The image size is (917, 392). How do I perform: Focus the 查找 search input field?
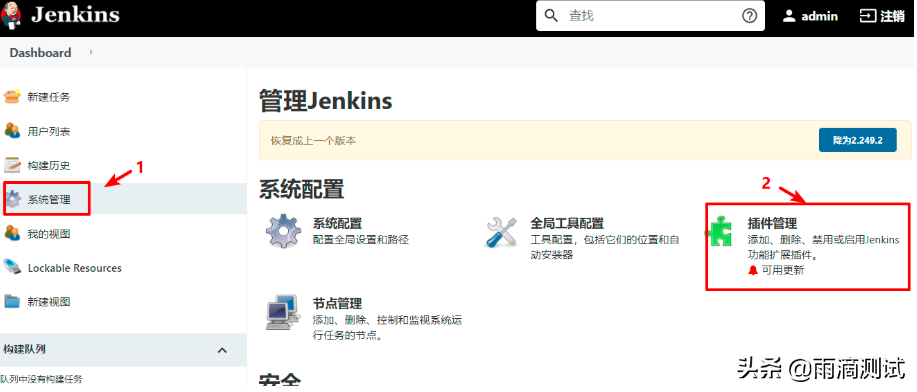[650, 16]
